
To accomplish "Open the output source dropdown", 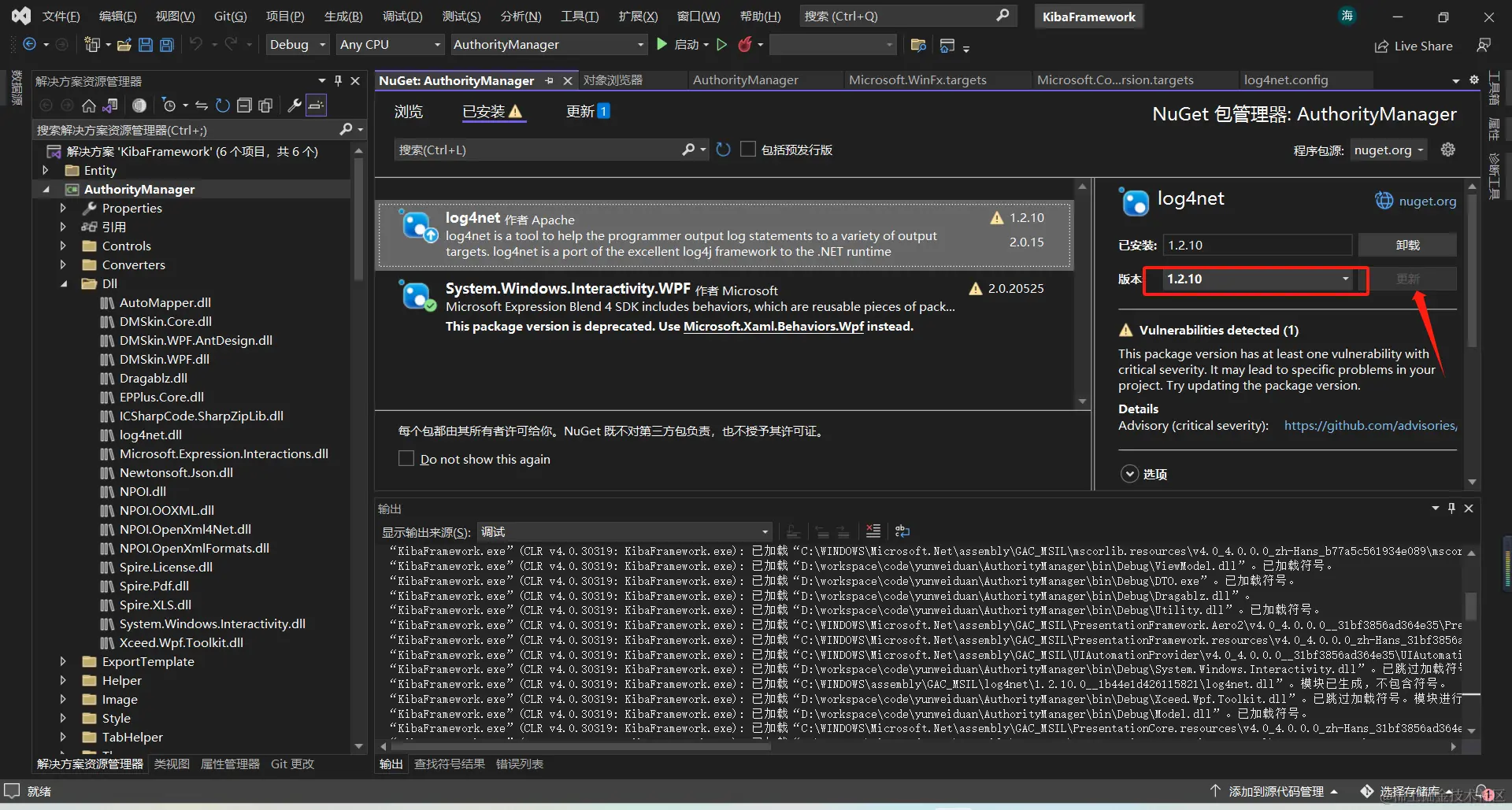I will click(624, 532).
